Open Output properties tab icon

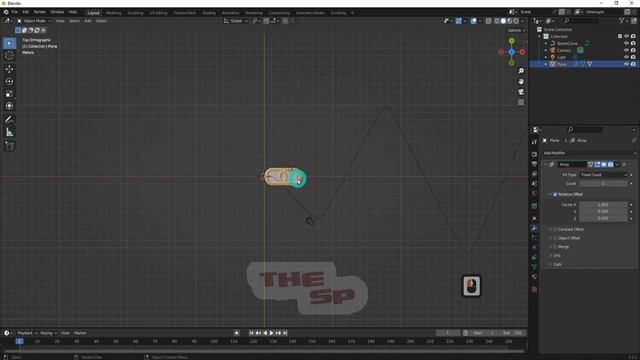coord(534,164)
